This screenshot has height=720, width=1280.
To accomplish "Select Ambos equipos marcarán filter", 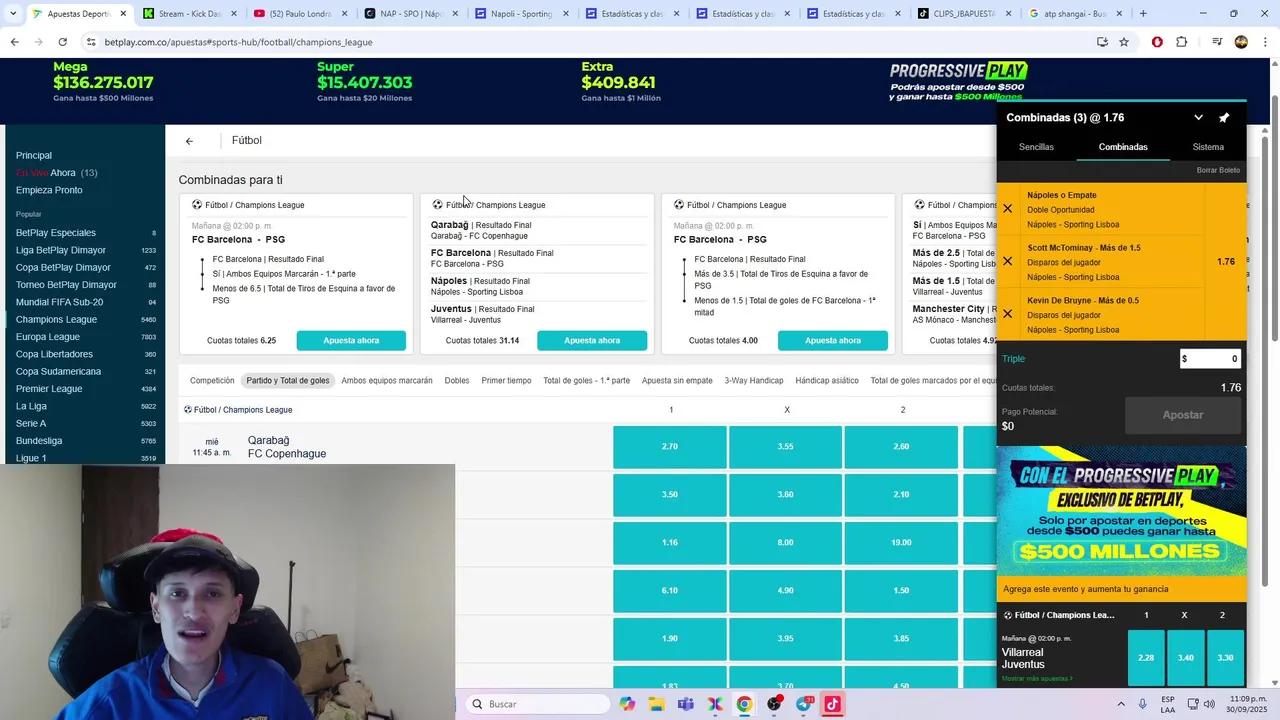I will click(x=387, y=381).
